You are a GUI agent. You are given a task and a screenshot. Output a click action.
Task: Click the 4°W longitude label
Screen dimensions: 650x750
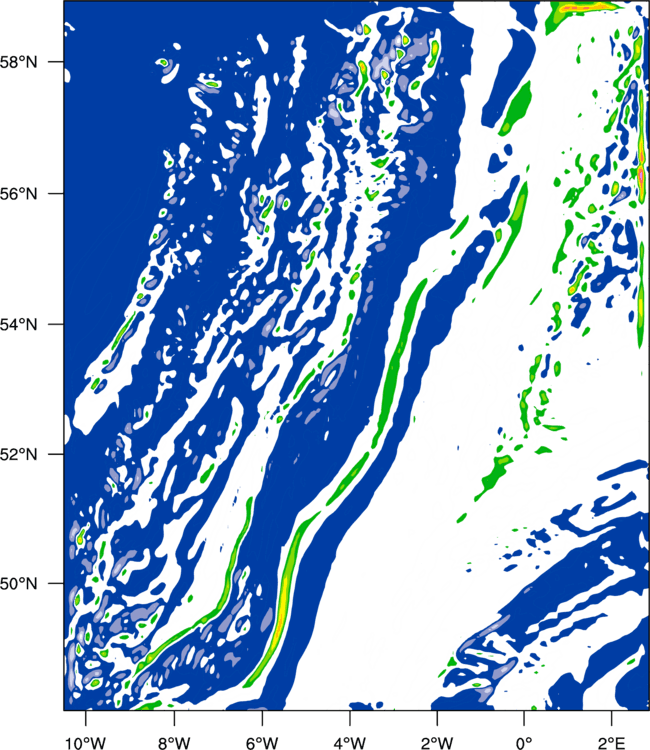350,743
